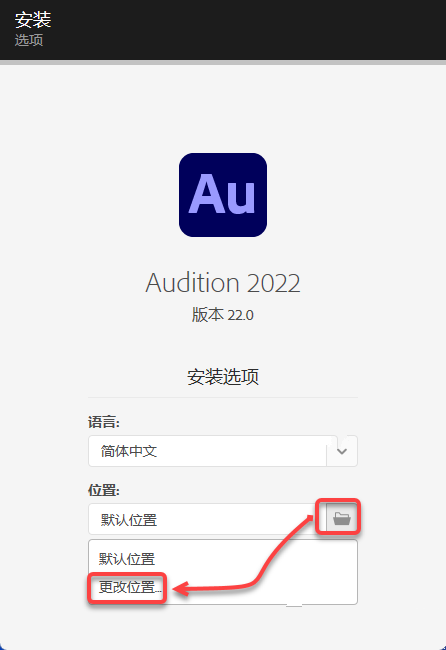The width and height of the screenshot is (446, 650).
Task: Click the Audition 2022 product name
Action: tap(223, 283)
